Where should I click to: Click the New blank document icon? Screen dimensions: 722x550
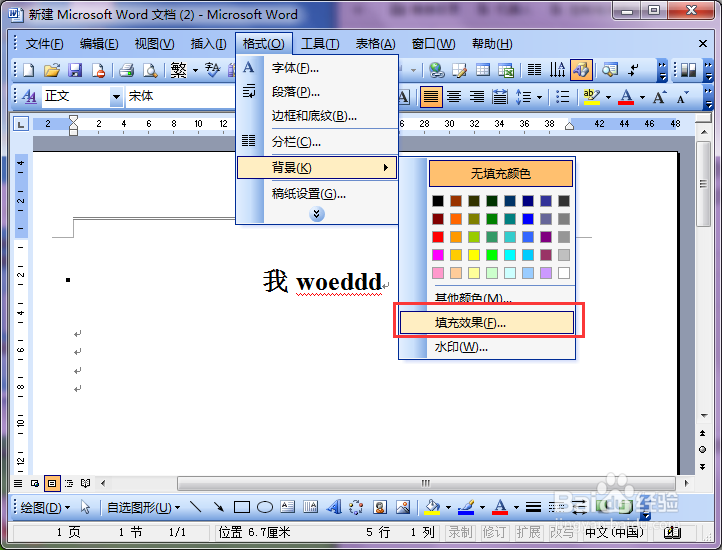(29, 70)
